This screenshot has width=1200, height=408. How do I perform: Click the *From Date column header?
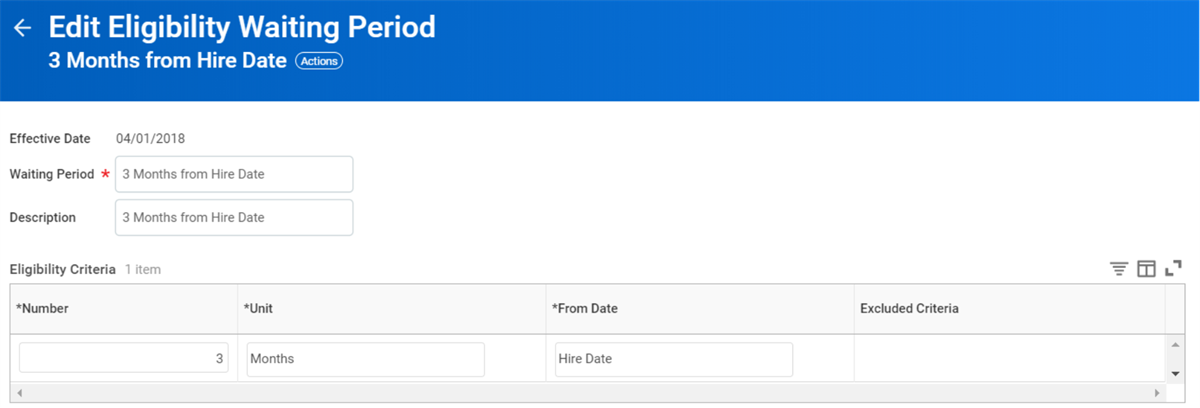[700, 309]
